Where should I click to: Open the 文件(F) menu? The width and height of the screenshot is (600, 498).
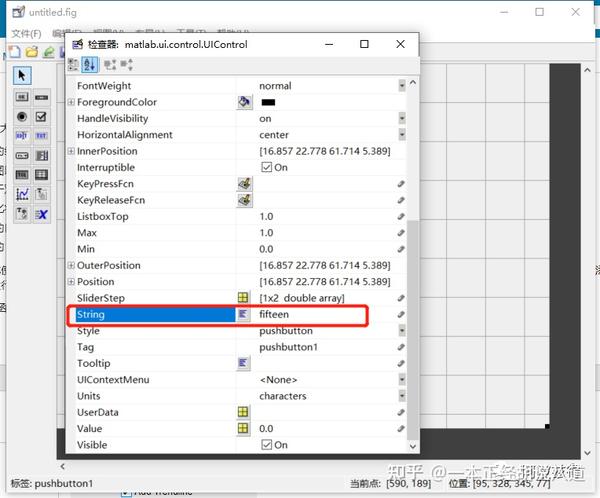tap(26, 34)
